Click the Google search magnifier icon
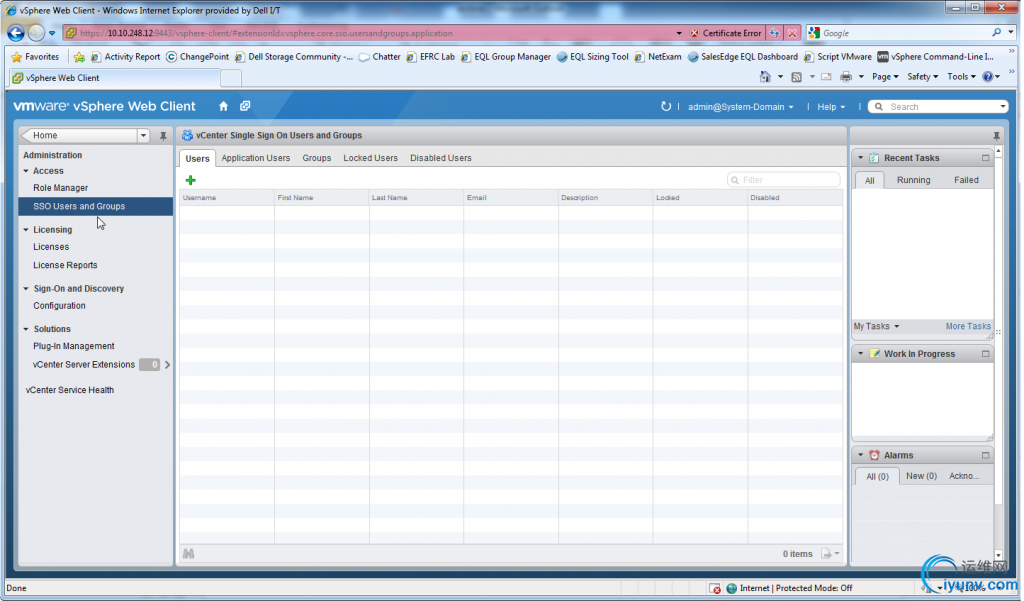 [x=996, y=33]
